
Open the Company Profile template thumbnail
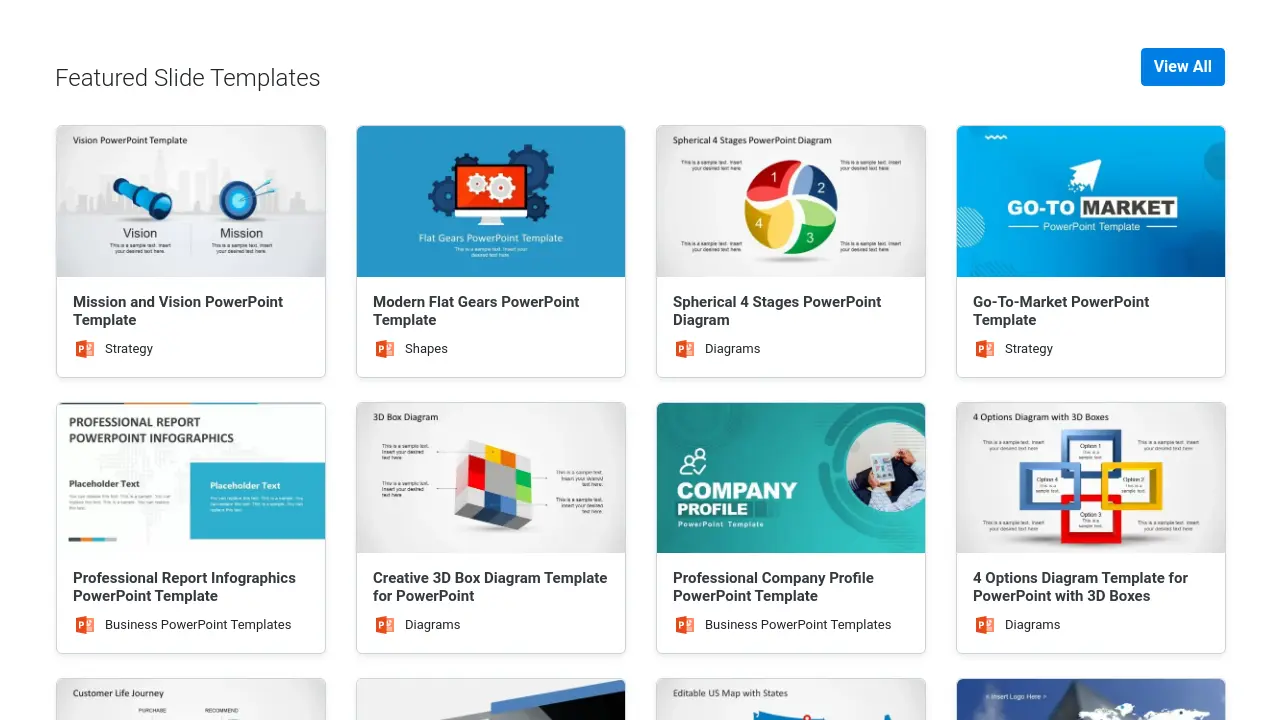tap(791, 478)
